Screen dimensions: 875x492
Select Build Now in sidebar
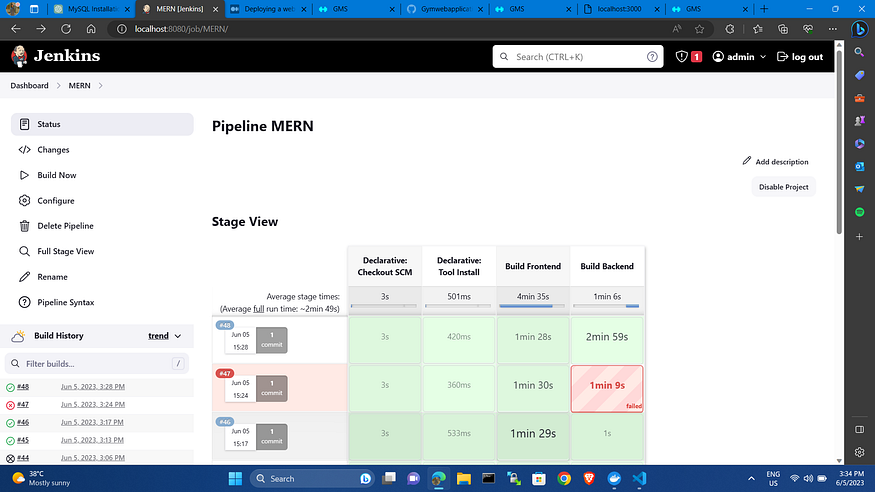point(102,175)
